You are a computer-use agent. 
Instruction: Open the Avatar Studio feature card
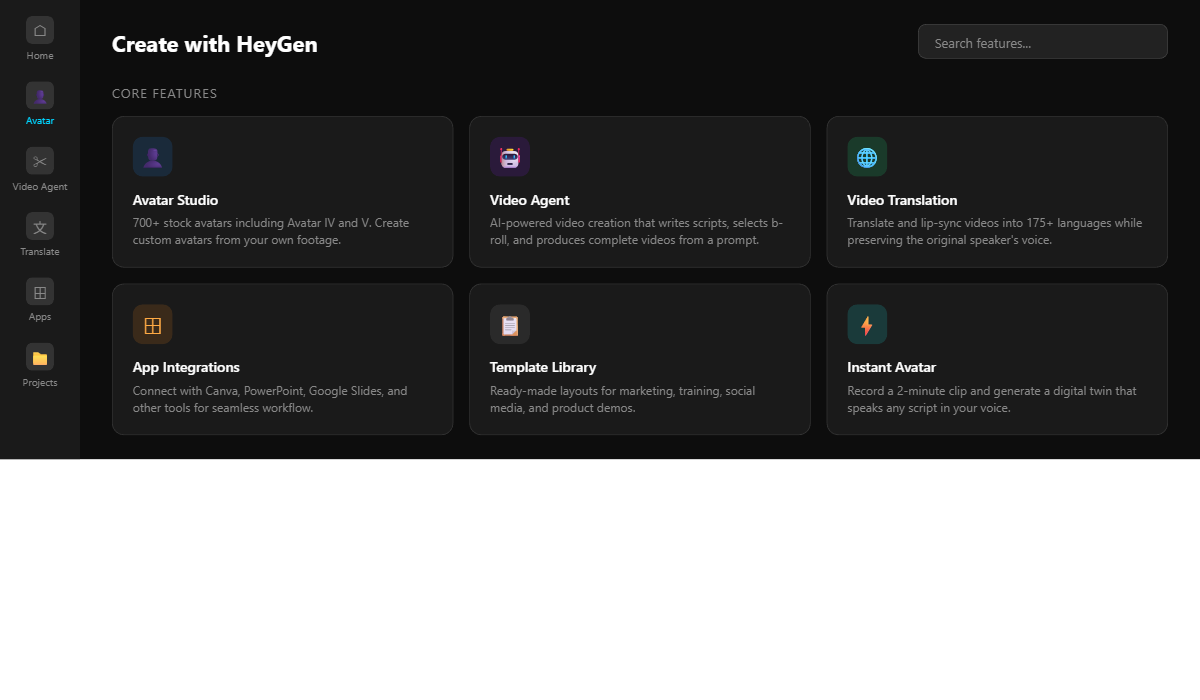[x=283, y=191]
